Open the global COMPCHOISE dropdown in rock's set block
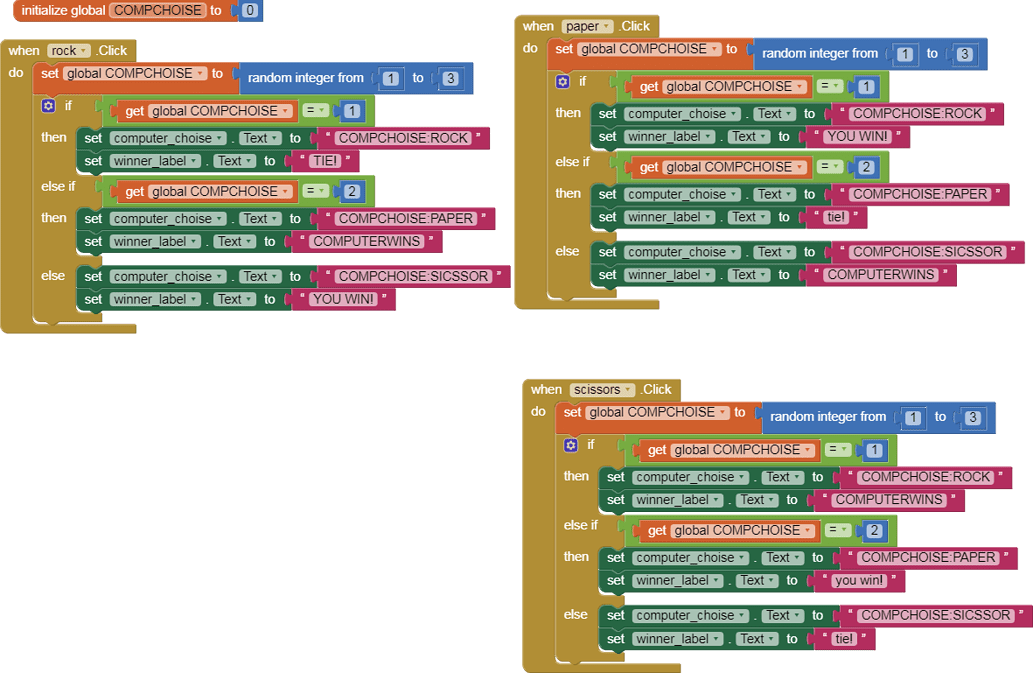 (x=135, y=74)
